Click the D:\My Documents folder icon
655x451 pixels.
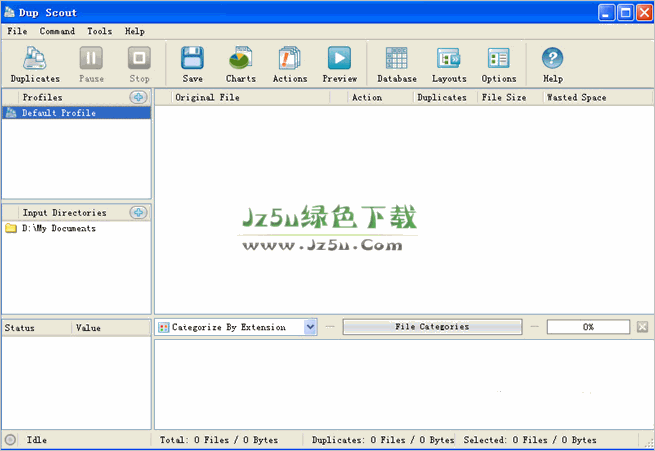pyautogui.click(x=11, y=228)
